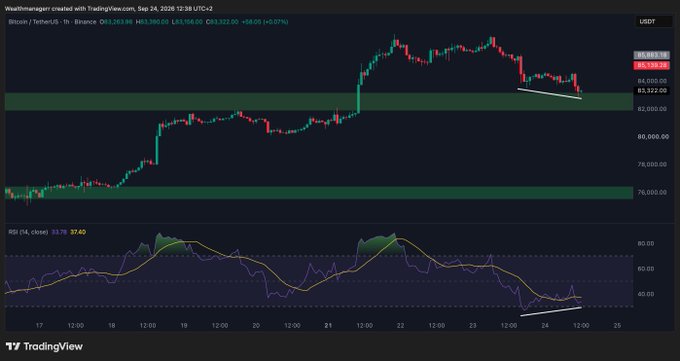The height and width of the screenshot is (361, 680).
Task: Open the Bitcoin / TetherUS symbol legend
Action: (x=52, y=22)
